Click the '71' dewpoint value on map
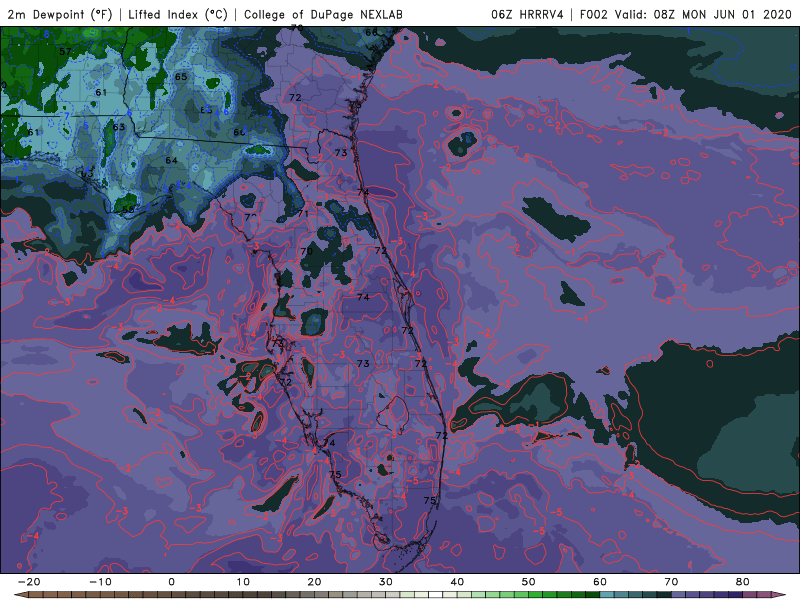 (303, 214)
